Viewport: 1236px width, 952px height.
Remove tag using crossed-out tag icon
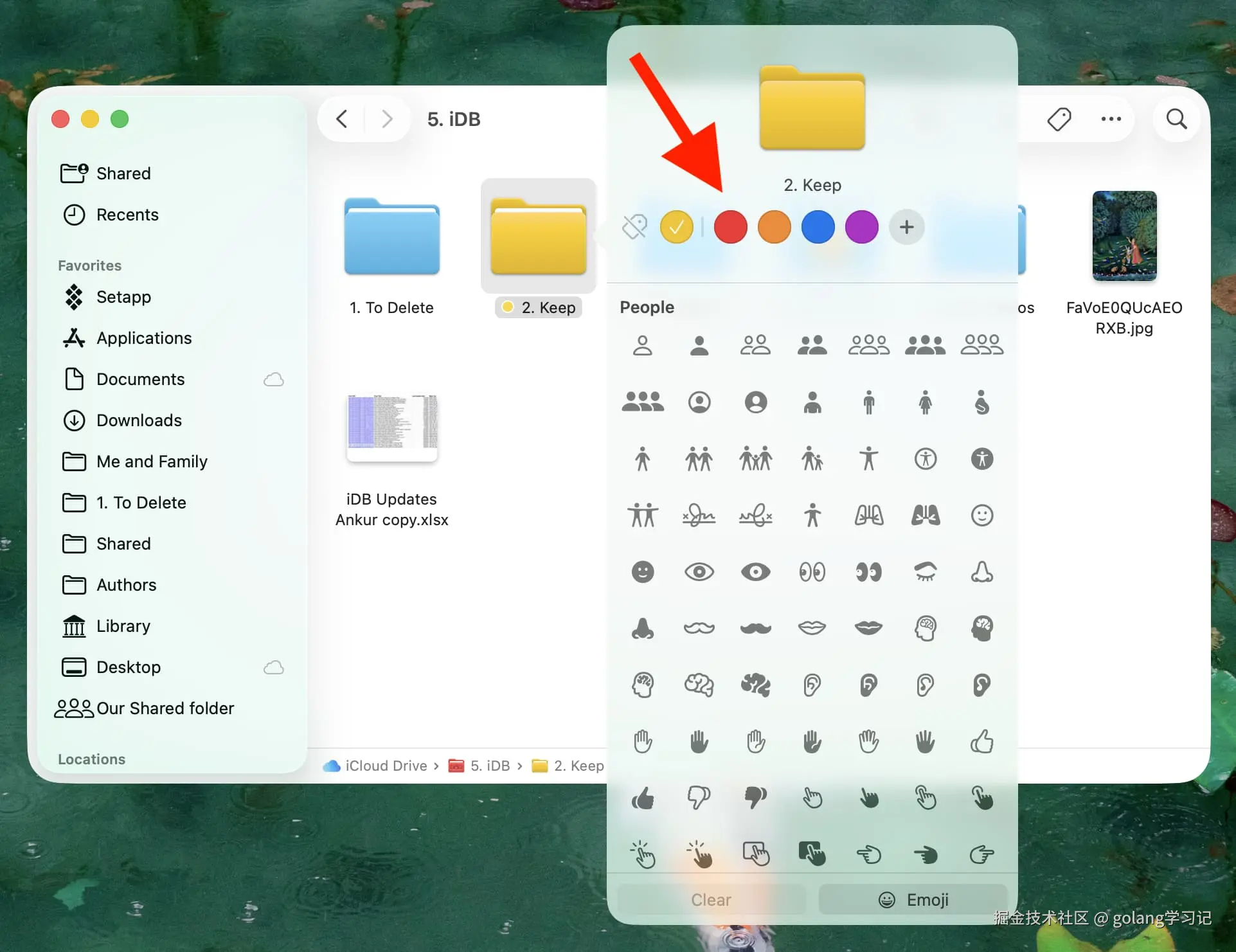click(634, 227)
